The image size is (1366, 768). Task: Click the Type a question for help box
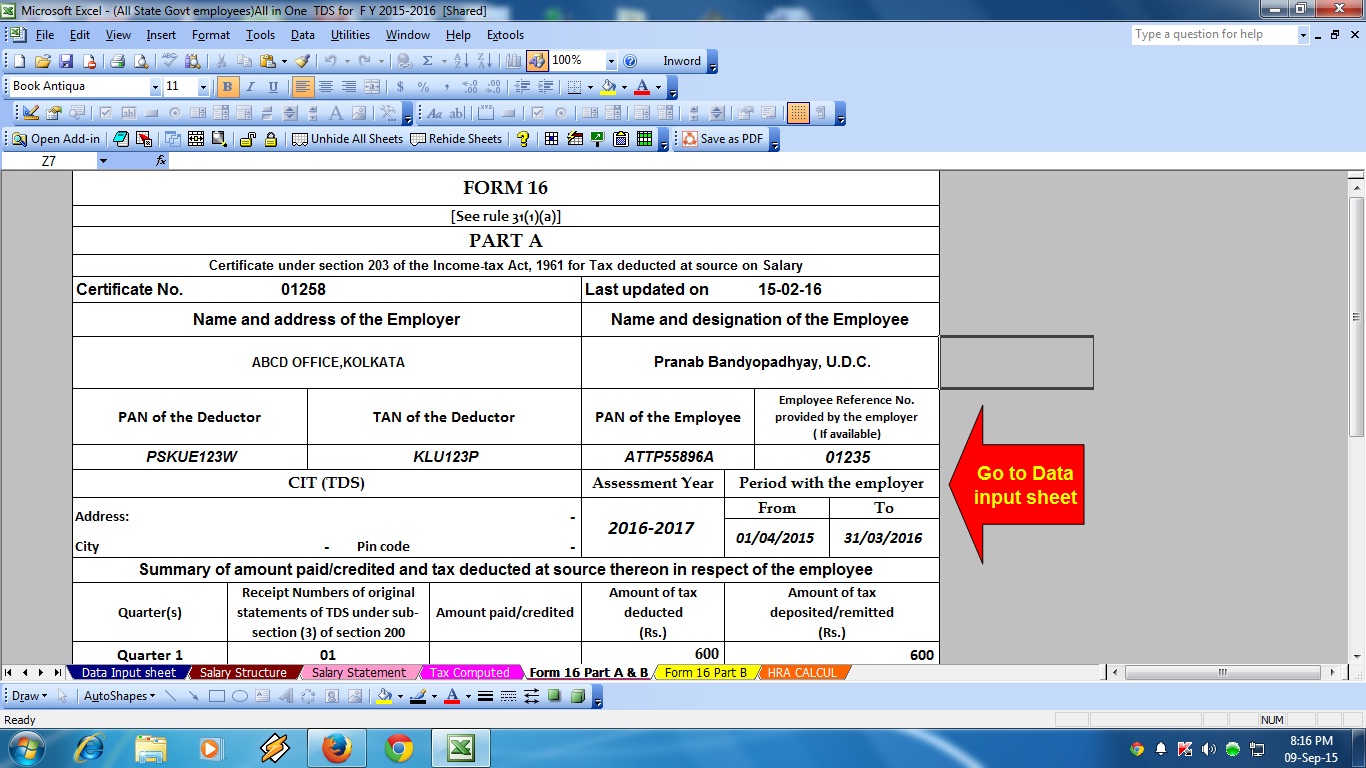click(x=1214, y=34)
